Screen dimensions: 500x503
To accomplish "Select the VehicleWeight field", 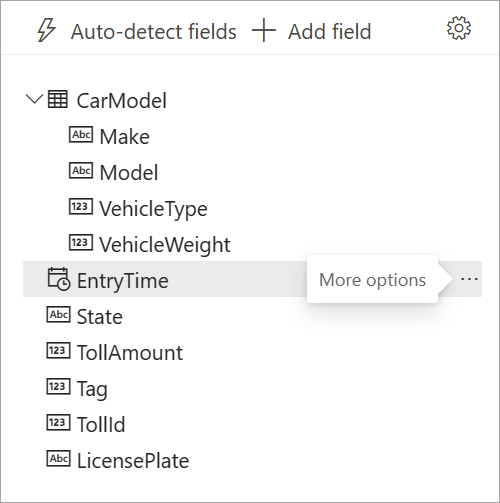I will (165, 244).
